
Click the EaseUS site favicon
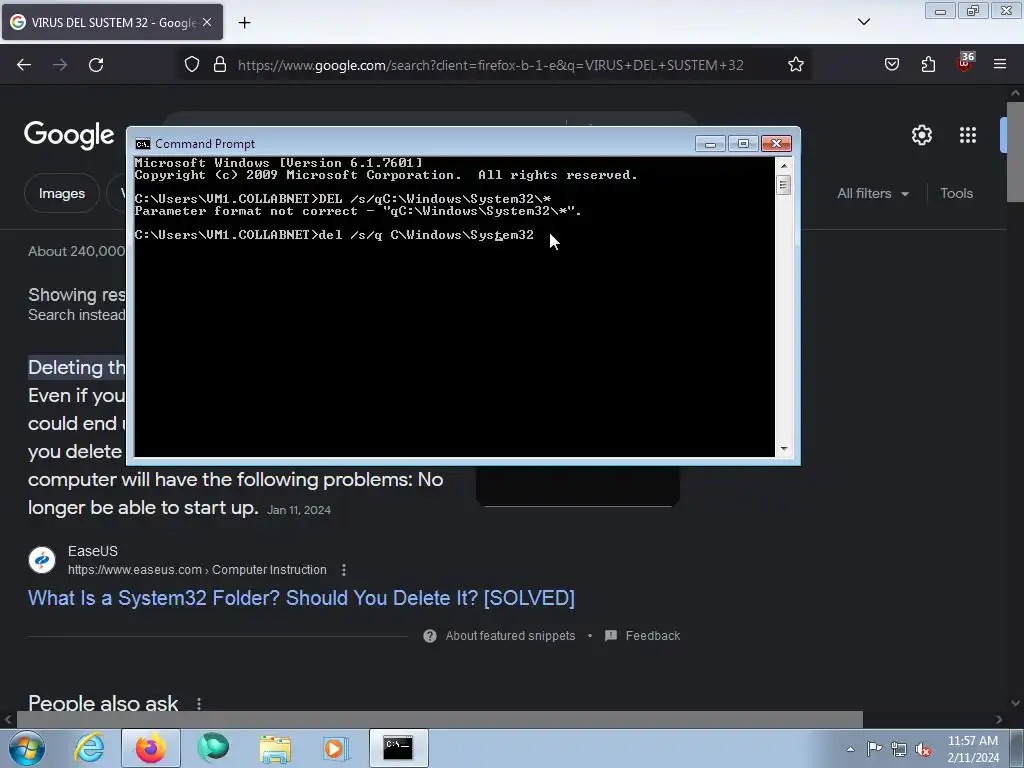click(x=42, y=560)
